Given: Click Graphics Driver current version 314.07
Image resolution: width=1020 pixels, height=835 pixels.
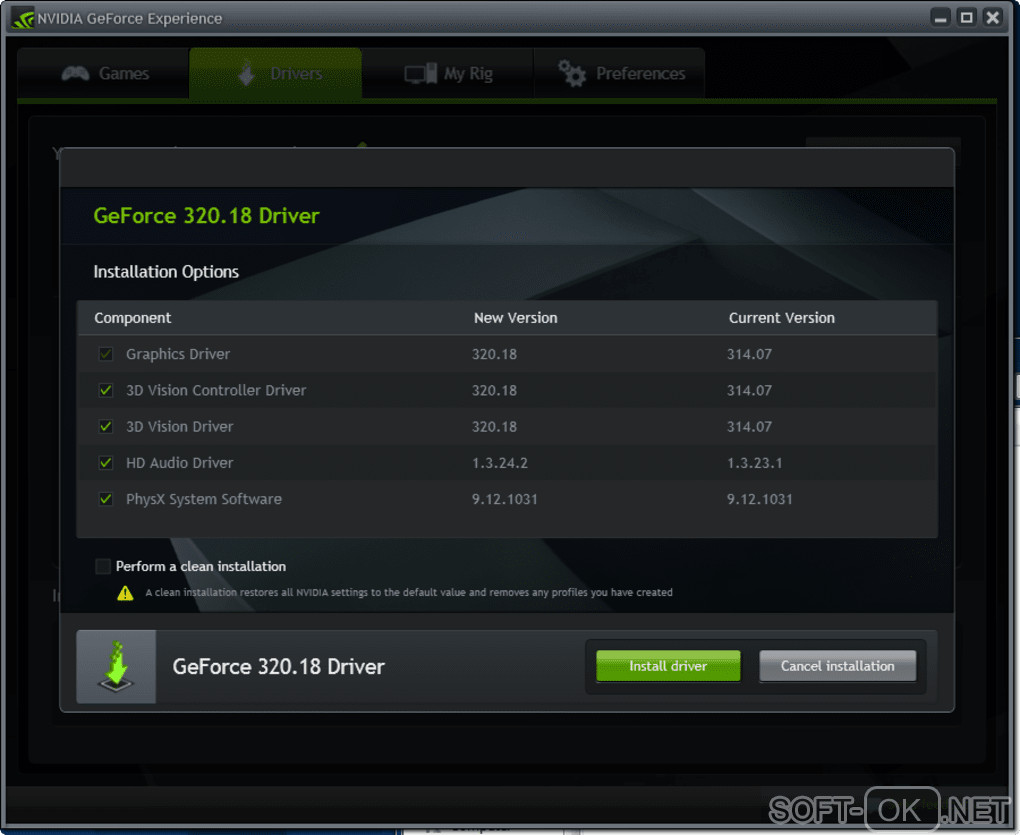Looking at the screenshot, I should click(749, 354).
